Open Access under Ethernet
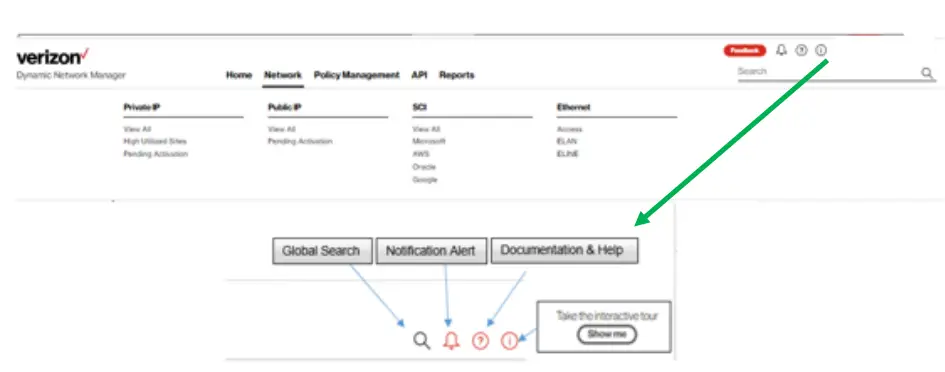Viewport: 945px width, 372px height. point(570,129)
